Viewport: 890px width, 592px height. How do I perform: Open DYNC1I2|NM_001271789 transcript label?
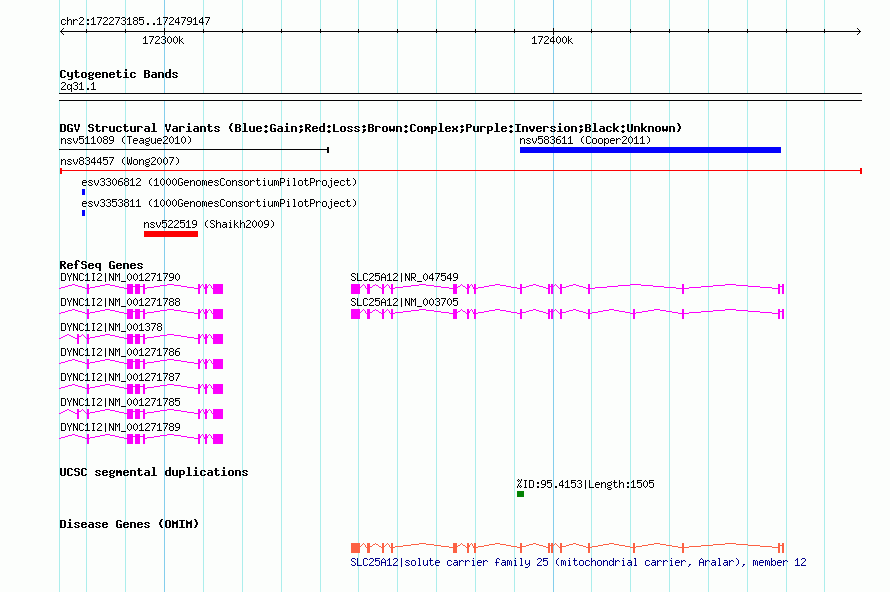pyautogui.click(x=120, y=427)
